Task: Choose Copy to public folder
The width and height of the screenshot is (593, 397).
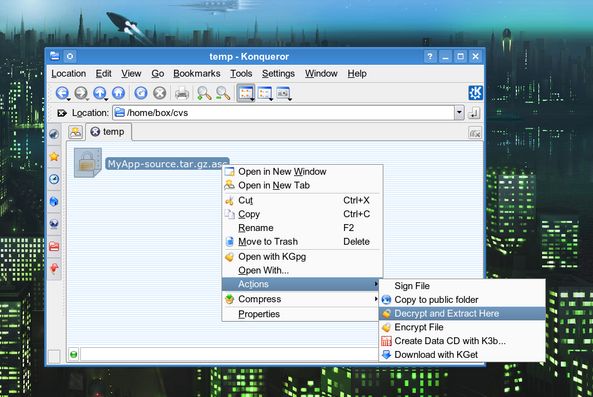Action: pos(462,300)
